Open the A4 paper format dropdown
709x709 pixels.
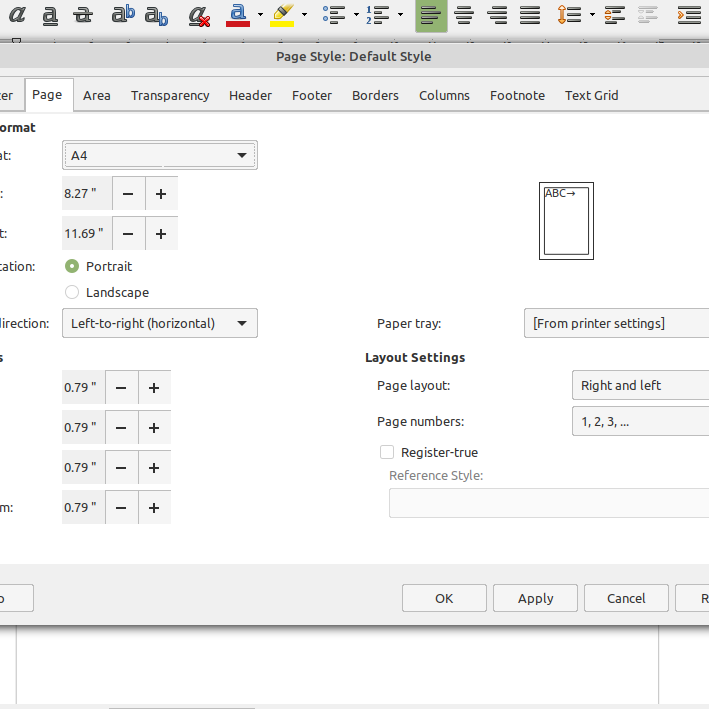[x=160, y=156]
